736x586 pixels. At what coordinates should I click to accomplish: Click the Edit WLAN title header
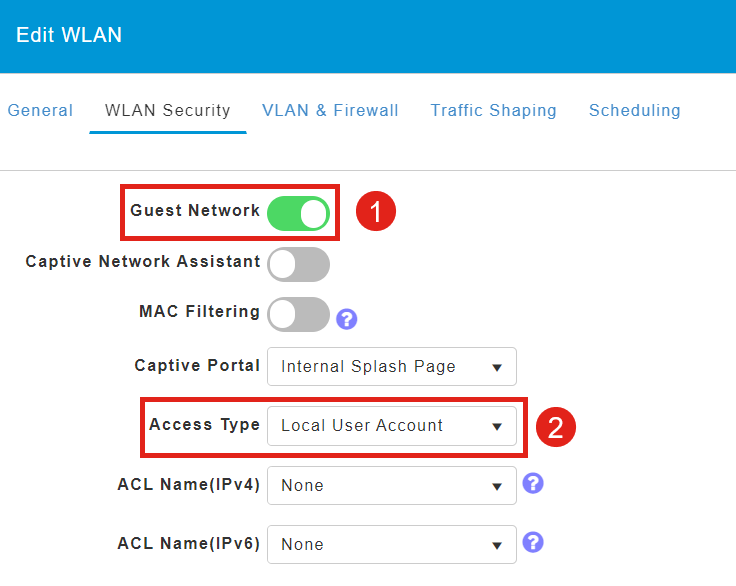click(69, 35)
